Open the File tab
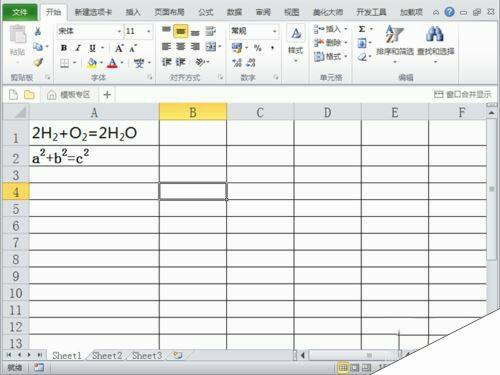Screen dimensions: 500x375 click(x=20, y=12)
